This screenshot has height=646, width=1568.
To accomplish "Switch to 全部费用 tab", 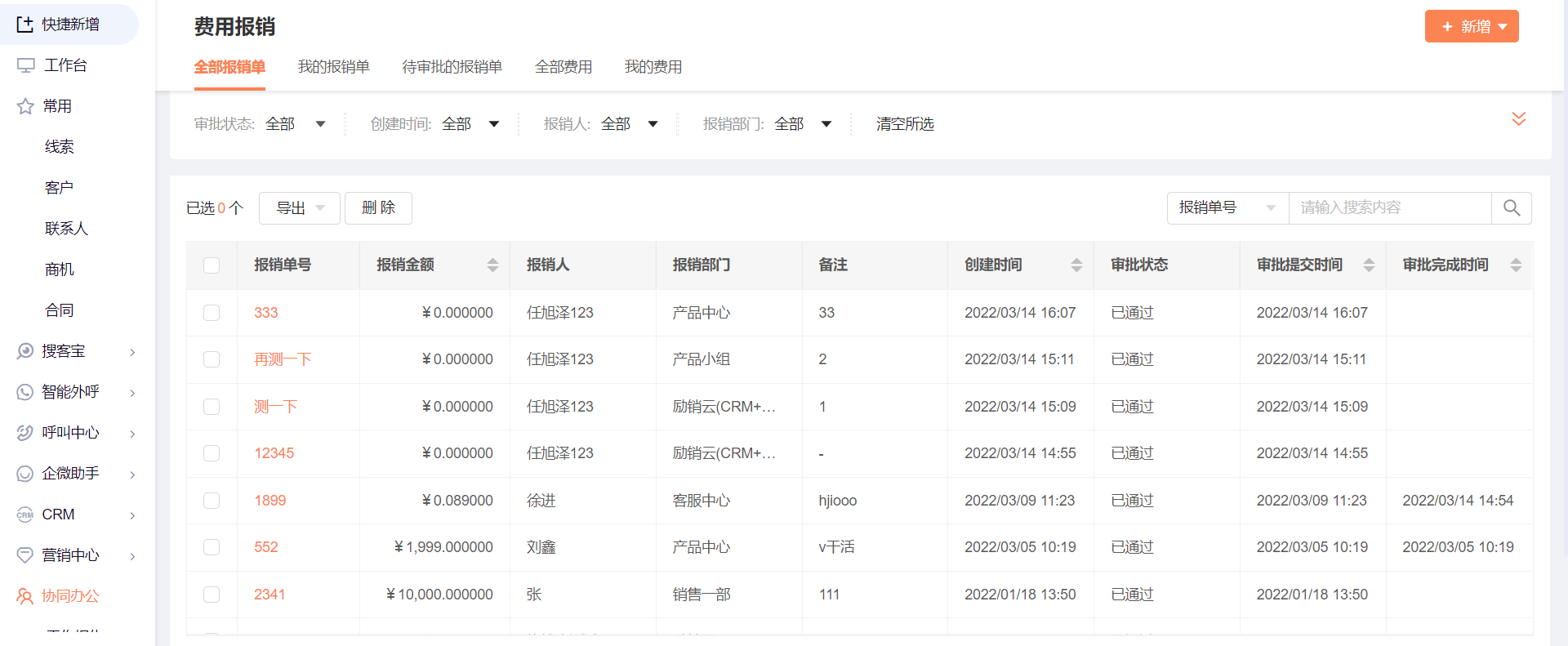I will click(563, 67).
